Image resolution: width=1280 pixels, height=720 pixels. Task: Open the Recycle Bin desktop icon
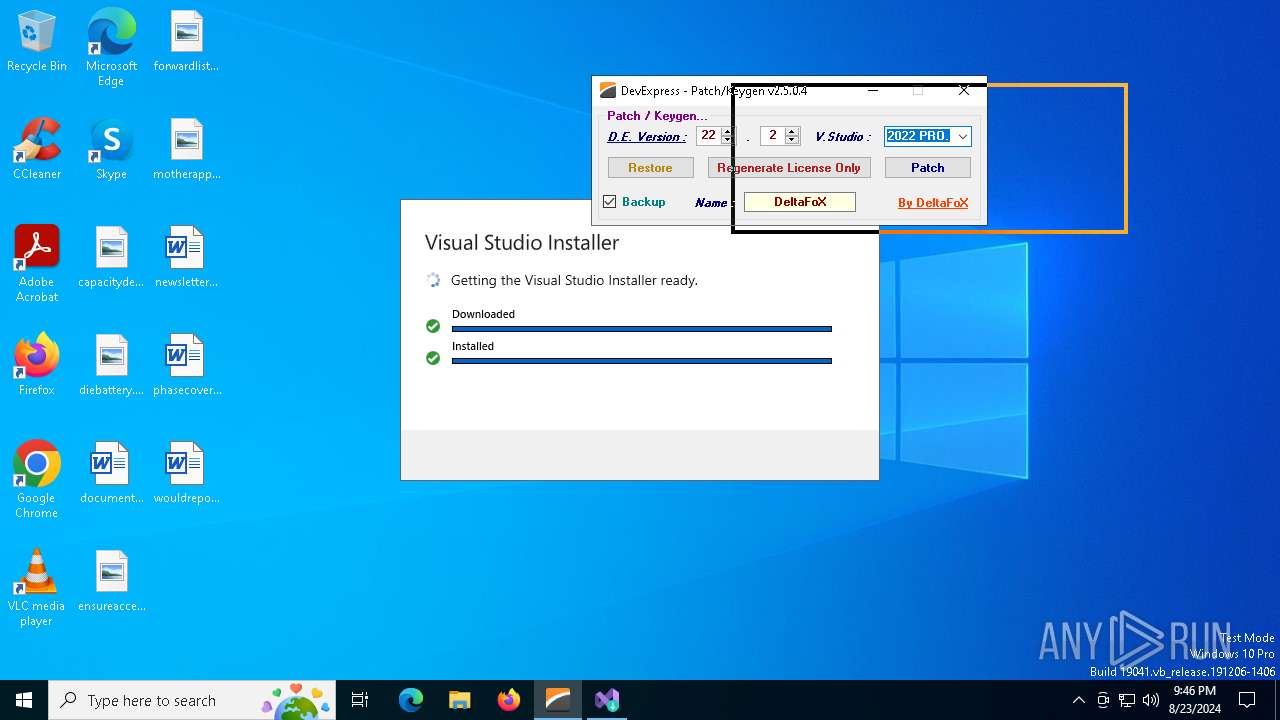37,42
